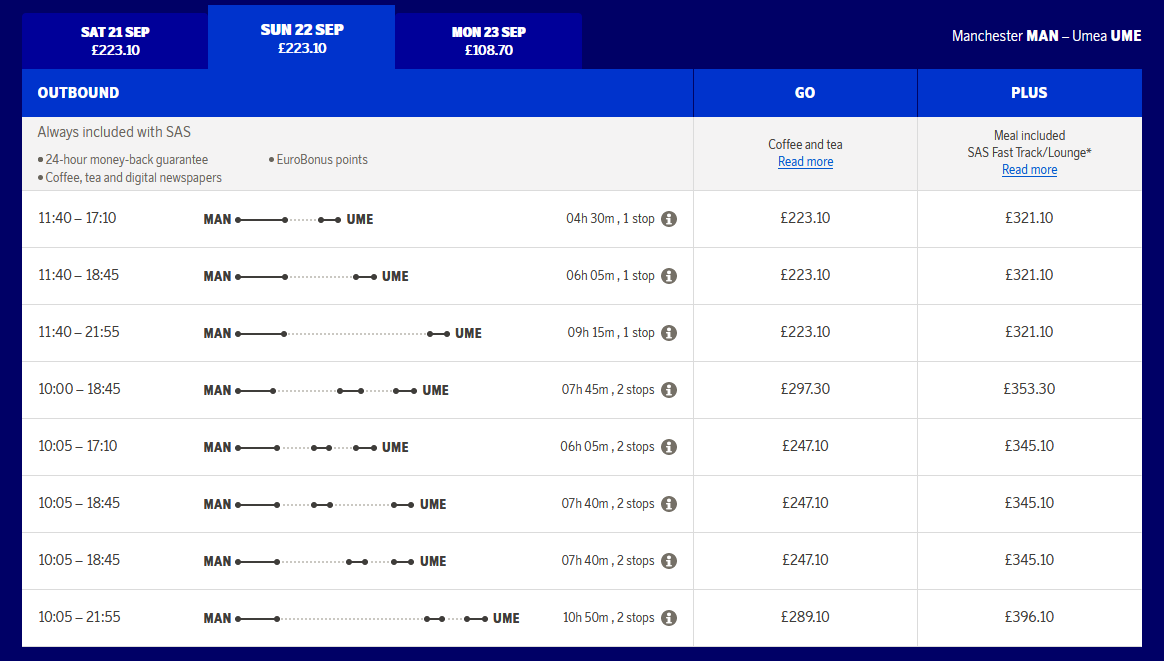Show details icon for 09h 15m flight

(x=669, y=333)
